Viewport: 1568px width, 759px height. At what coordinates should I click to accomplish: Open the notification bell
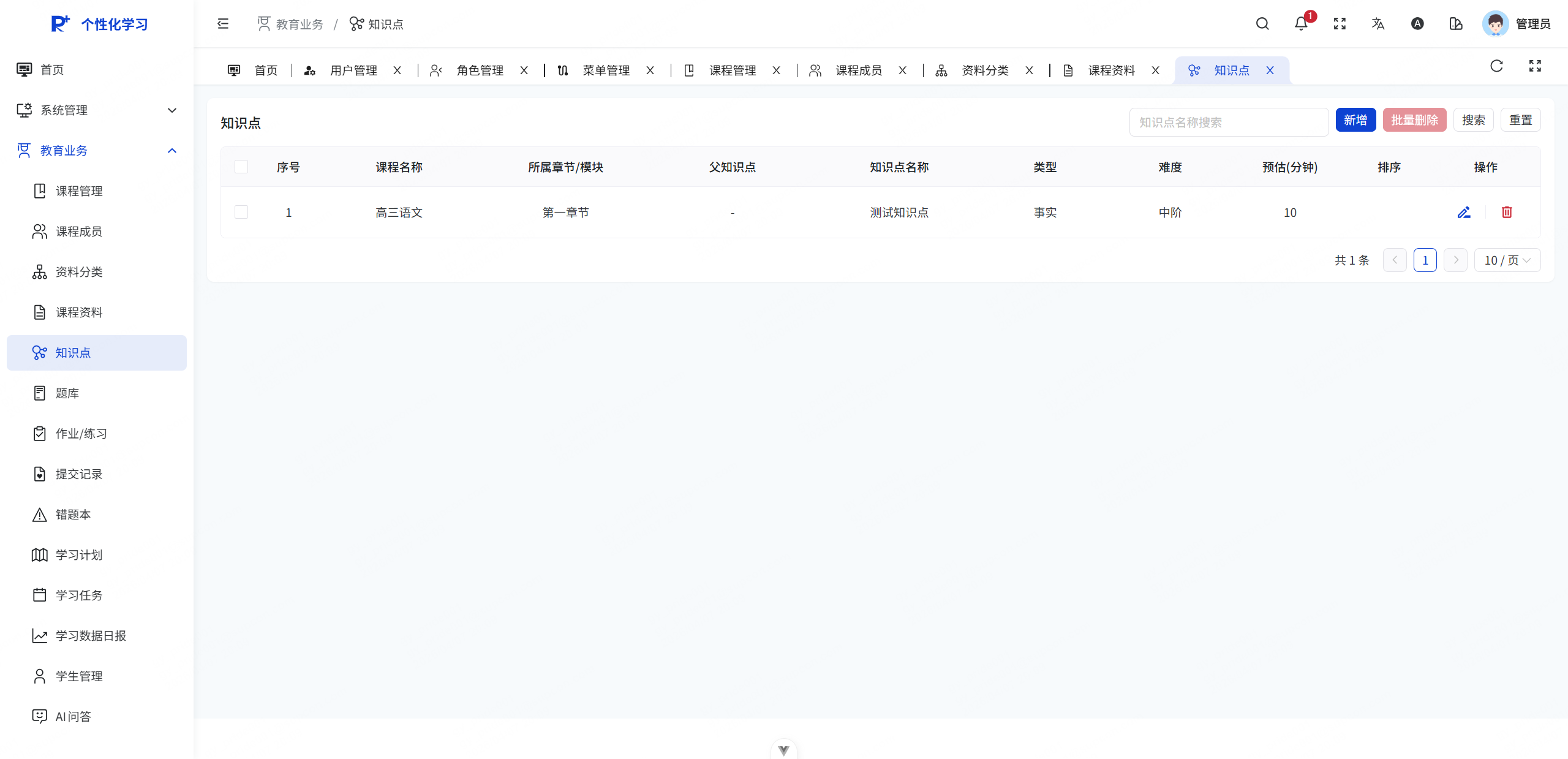point(1301,24)
